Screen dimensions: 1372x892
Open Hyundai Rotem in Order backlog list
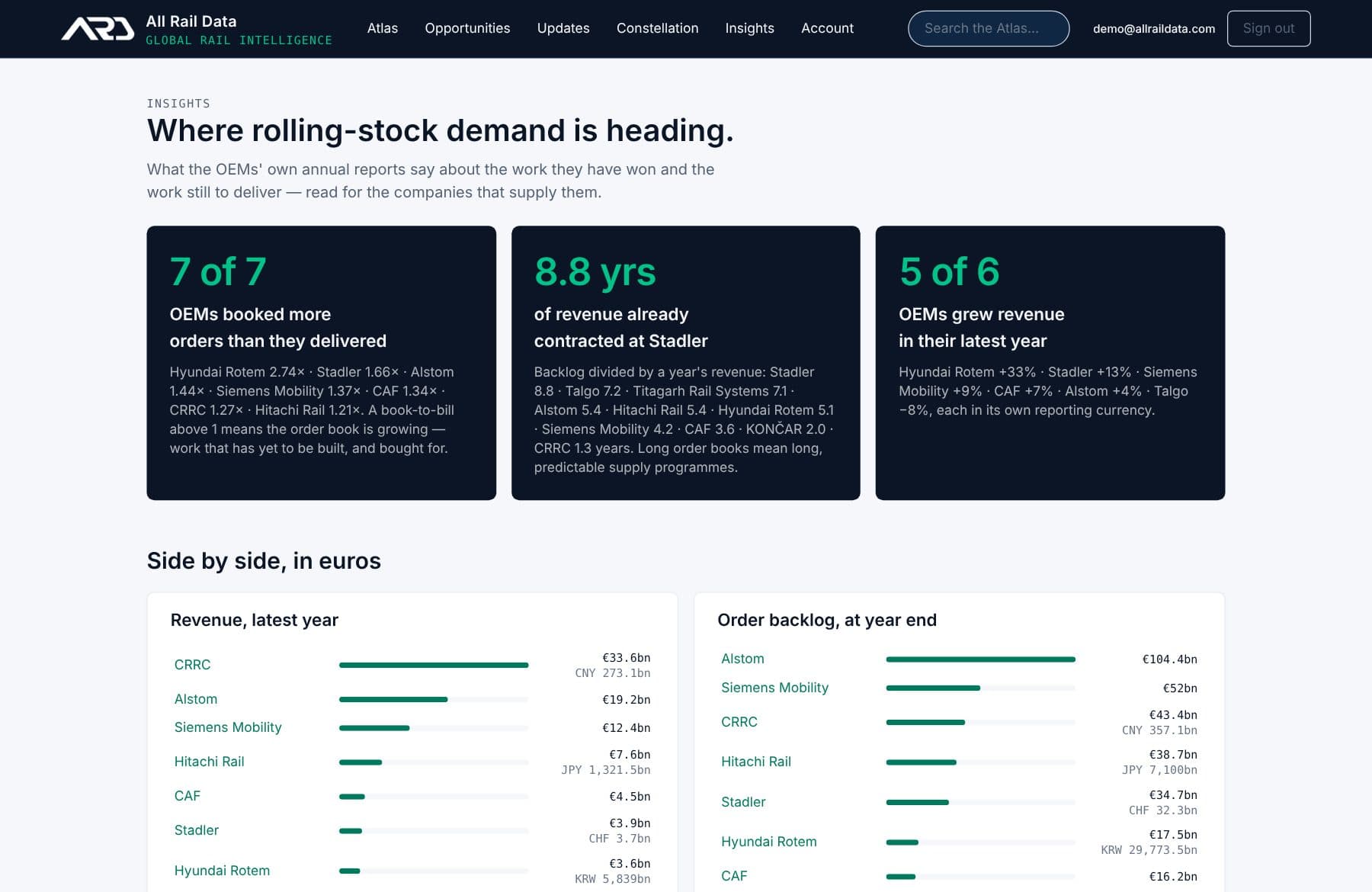tap(768, 842)
